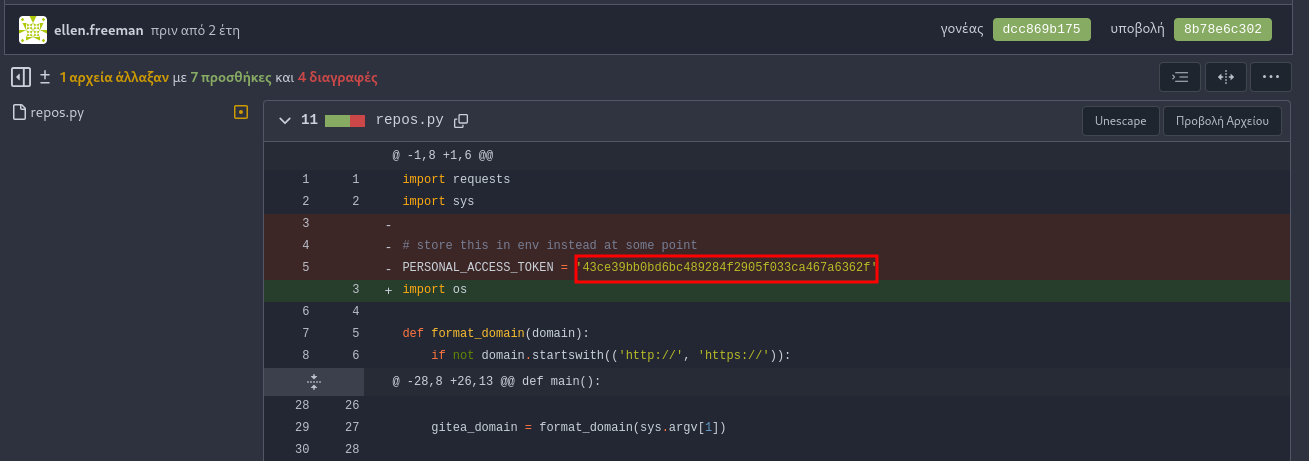Viewport: 1309px width, 461px height.
Task: Click repos.py file name in diff header
Action: pyautogui.click(x=409, y=120)
